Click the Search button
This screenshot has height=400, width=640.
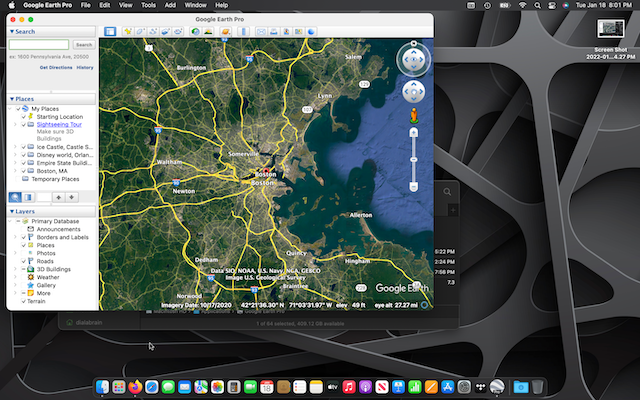(x=84, y=45)
